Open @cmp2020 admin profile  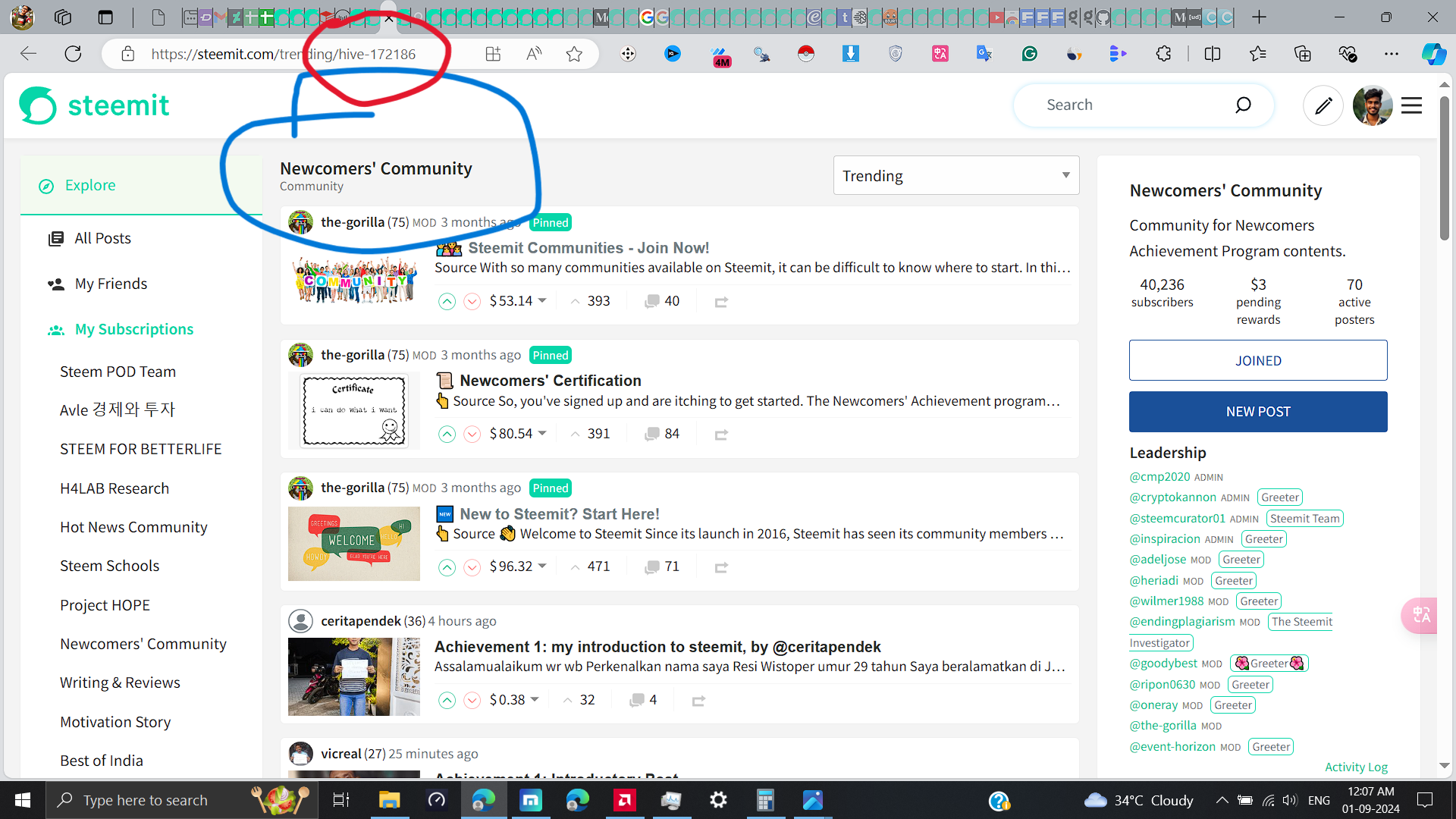click(x=1159, y=477)
